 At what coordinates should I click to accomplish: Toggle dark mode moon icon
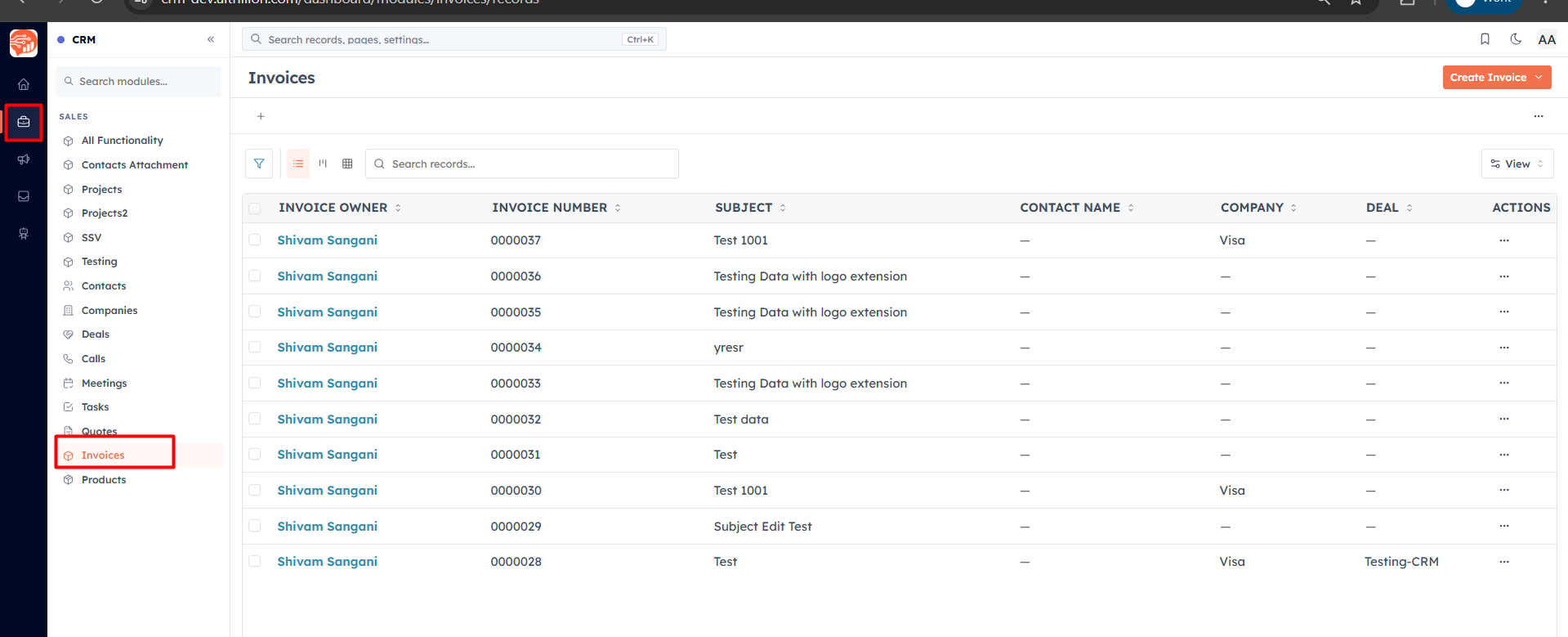click(x=1516, y=39)
